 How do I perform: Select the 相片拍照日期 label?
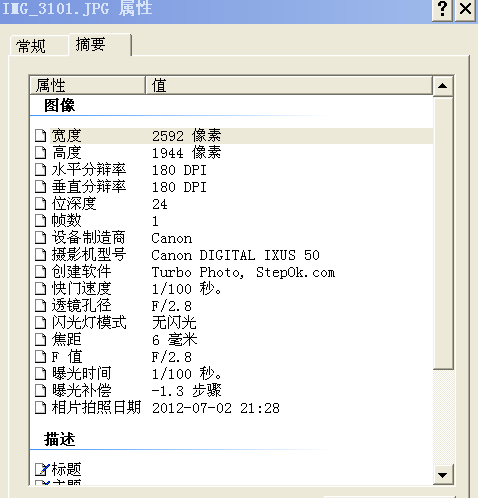96,408
